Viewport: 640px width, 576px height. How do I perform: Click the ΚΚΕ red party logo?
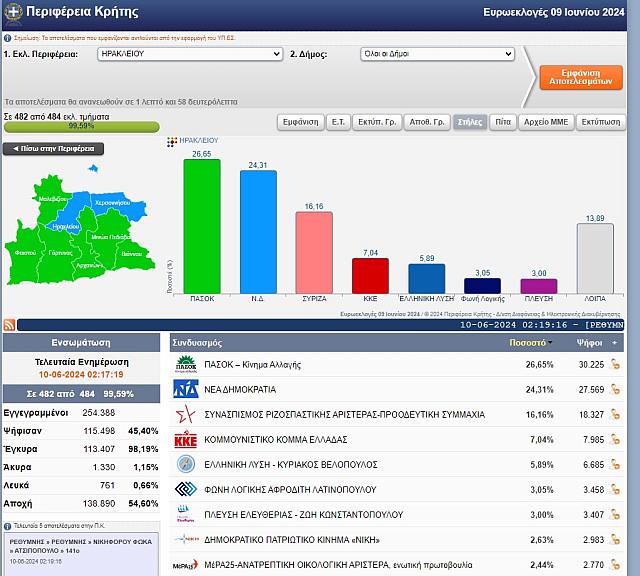(x=186, y=440)
